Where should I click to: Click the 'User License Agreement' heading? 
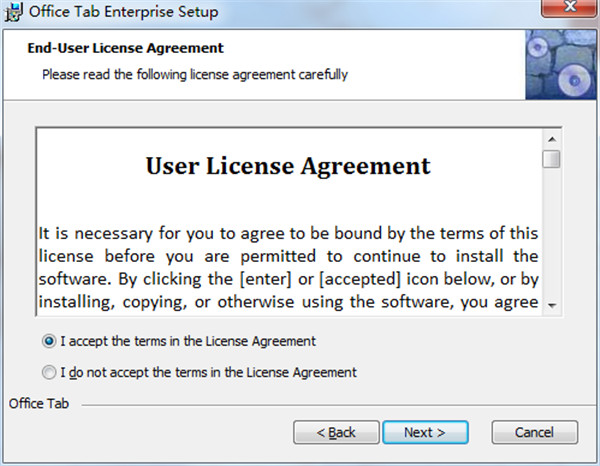pyautogui.click(x=288, y=166)
